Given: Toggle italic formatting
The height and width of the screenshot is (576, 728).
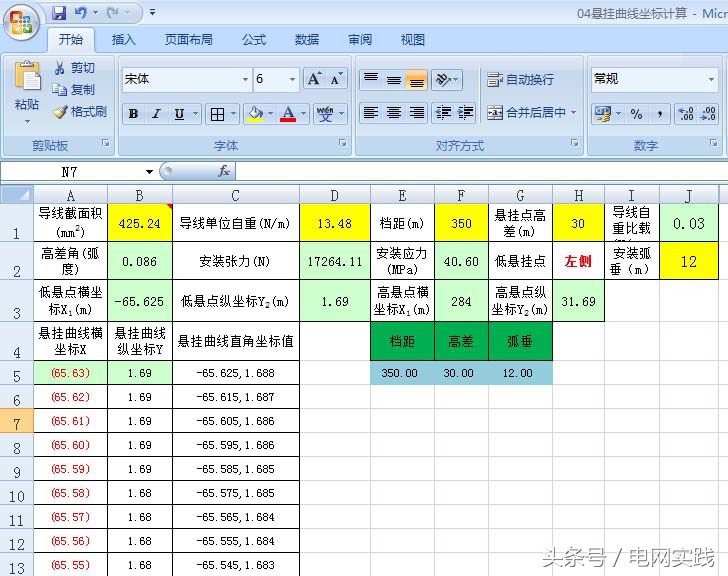Looking at the screenshot, I should [x=156, y=114].
